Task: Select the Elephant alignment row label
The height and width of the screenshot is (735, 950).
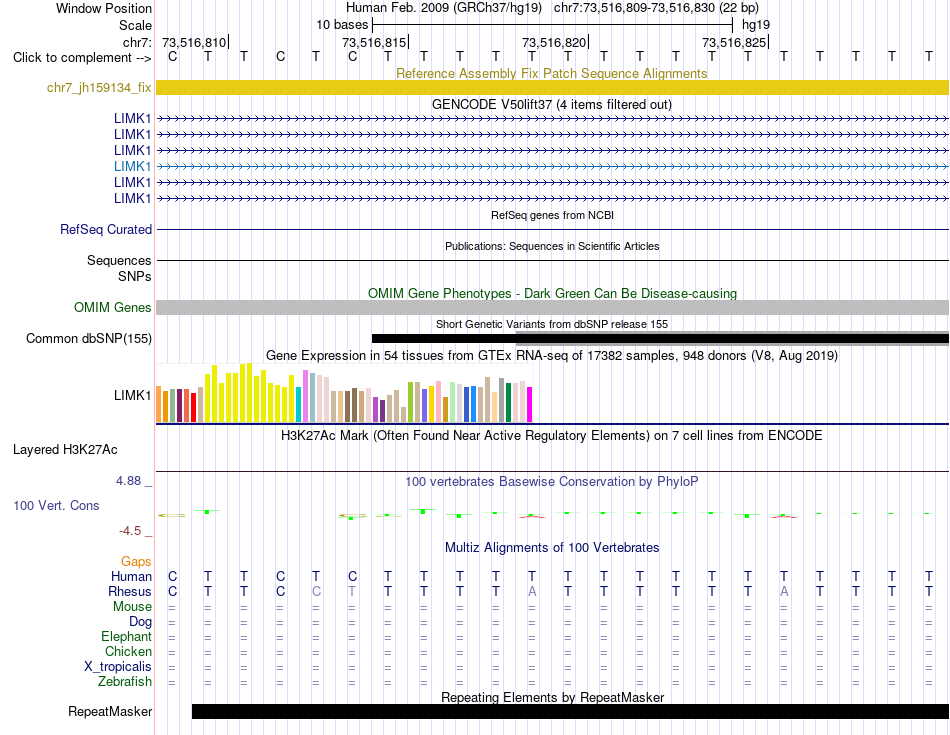Action: pos(126,636)
